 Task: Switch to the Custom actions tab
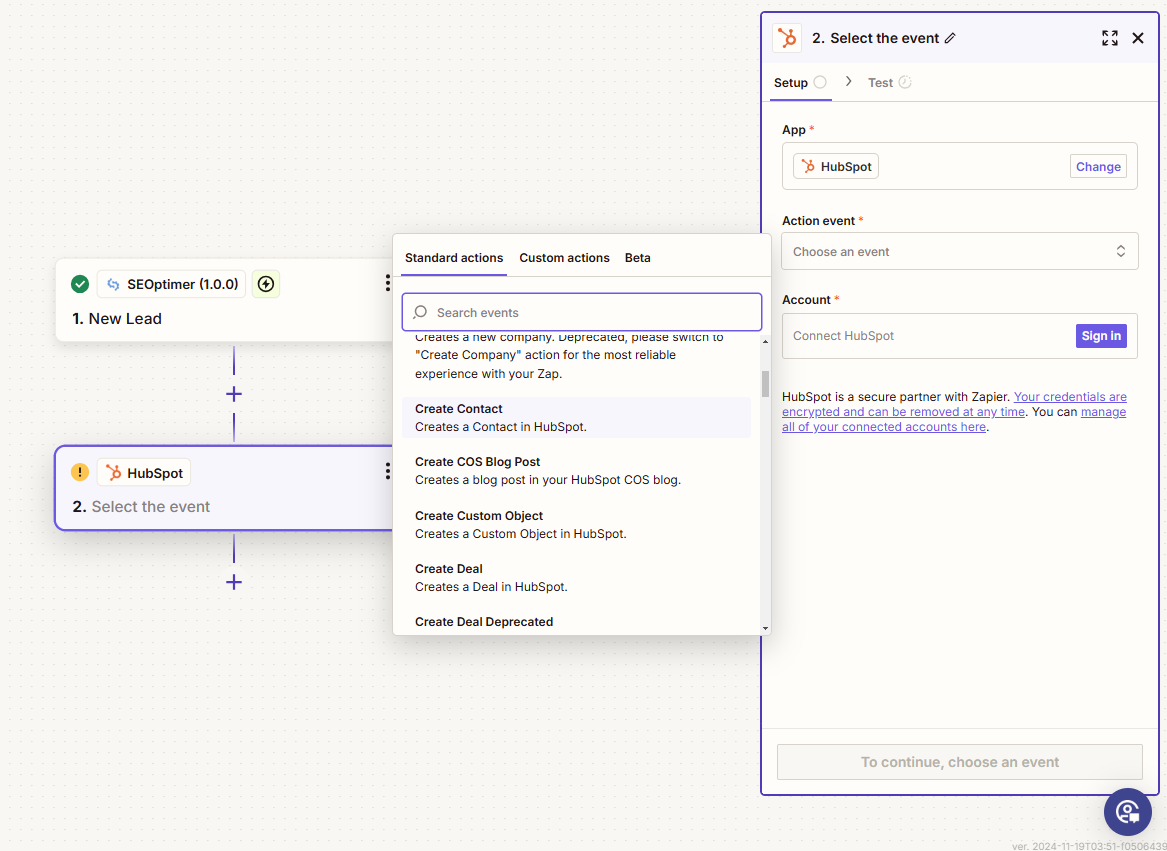tap(564, 258)
